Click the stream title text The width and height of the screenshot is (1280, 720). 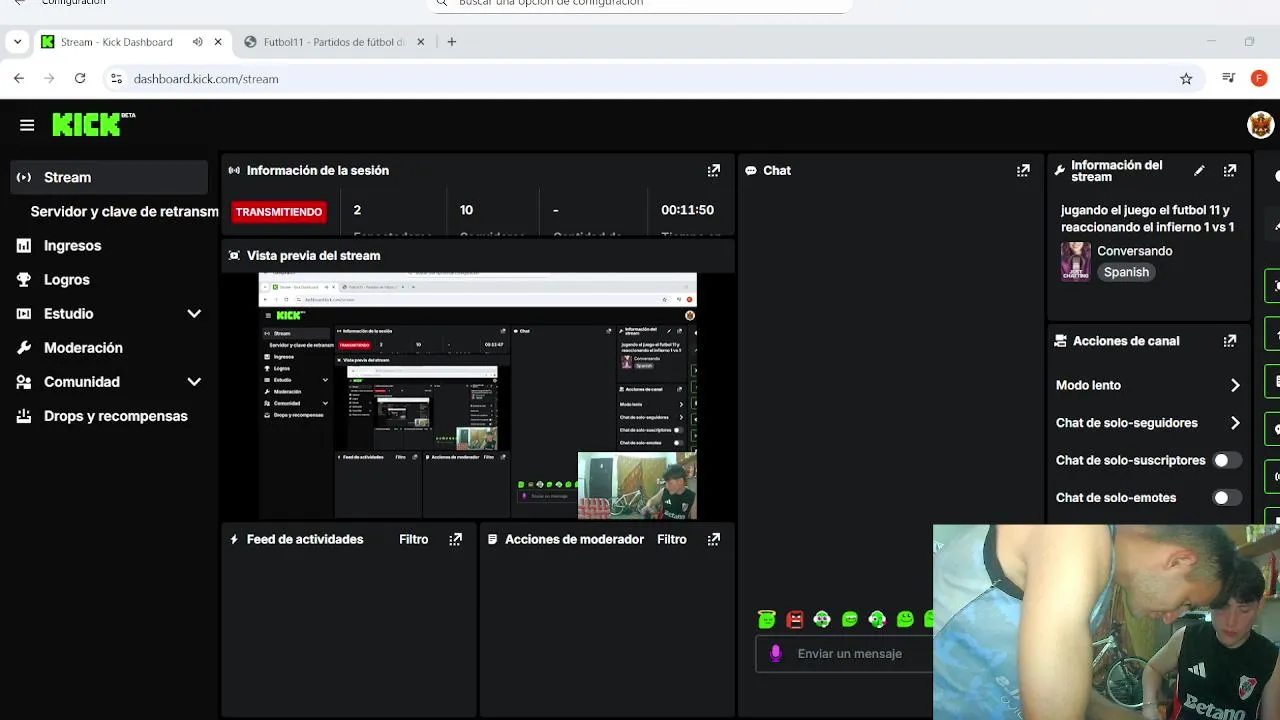(x=1147, y=219)
